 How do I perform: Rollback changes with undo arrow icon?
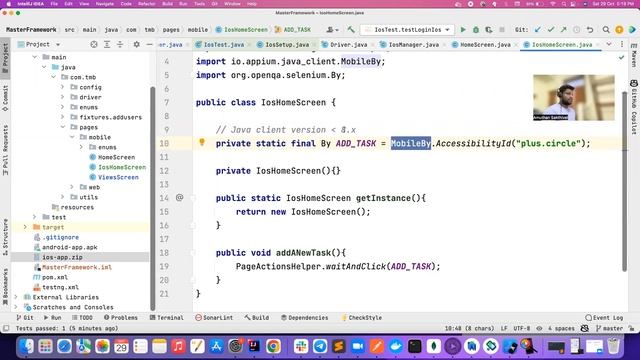coord(590,30)
